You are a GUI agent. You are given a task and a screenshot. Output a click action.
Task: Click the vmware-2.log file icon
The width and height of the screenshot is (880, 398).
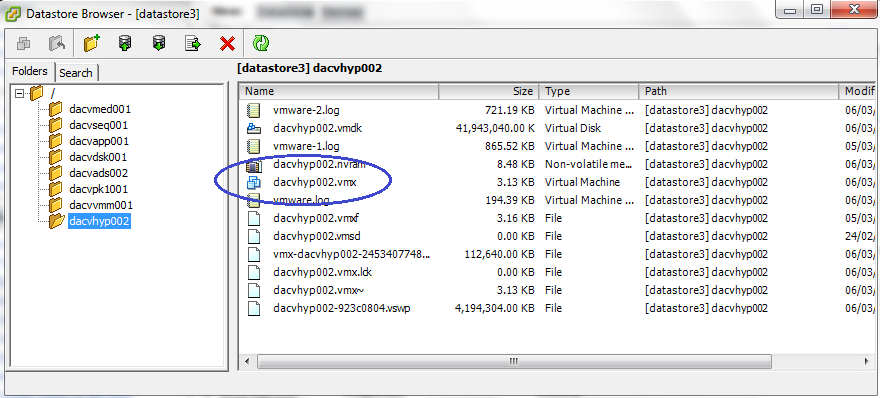click(254, 110)
